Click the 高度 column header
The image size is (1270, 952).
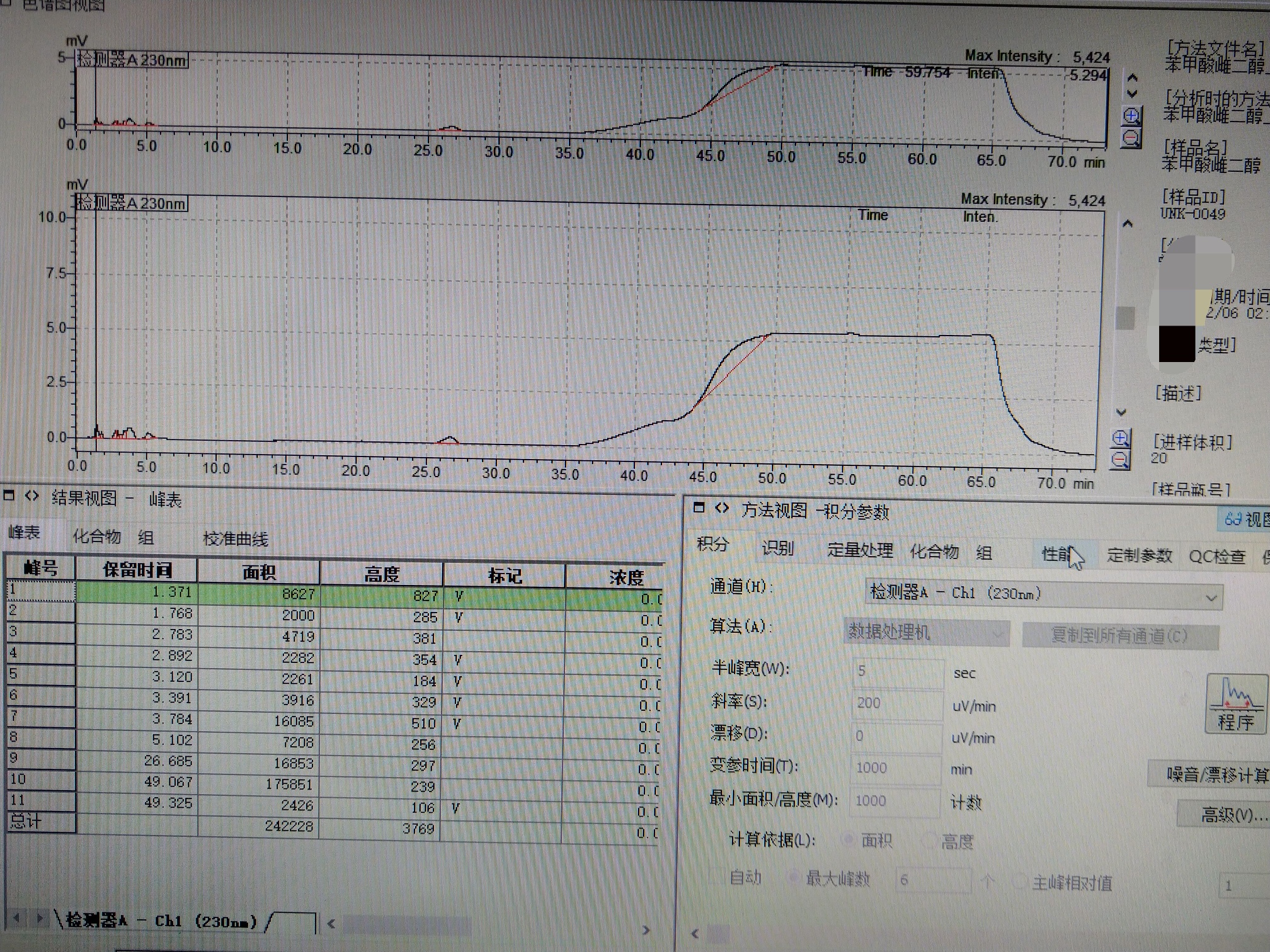click(382, 574)
